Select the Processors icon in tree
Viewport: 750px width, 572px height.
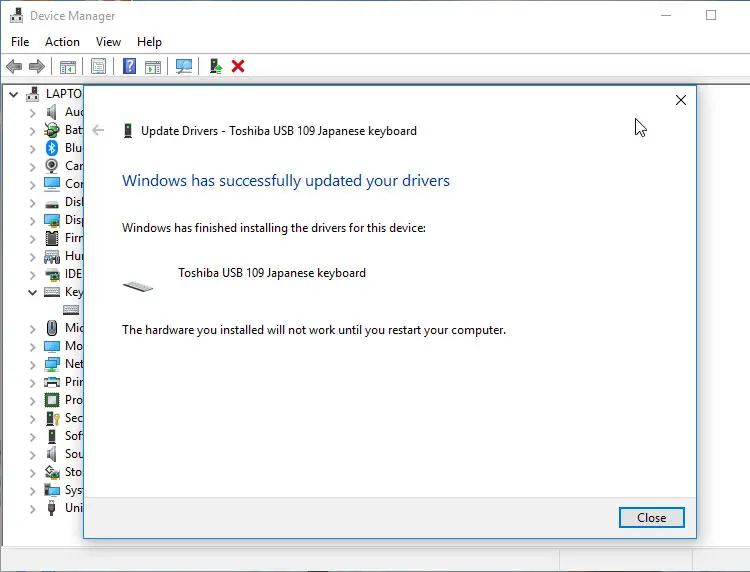coord(52,400)
